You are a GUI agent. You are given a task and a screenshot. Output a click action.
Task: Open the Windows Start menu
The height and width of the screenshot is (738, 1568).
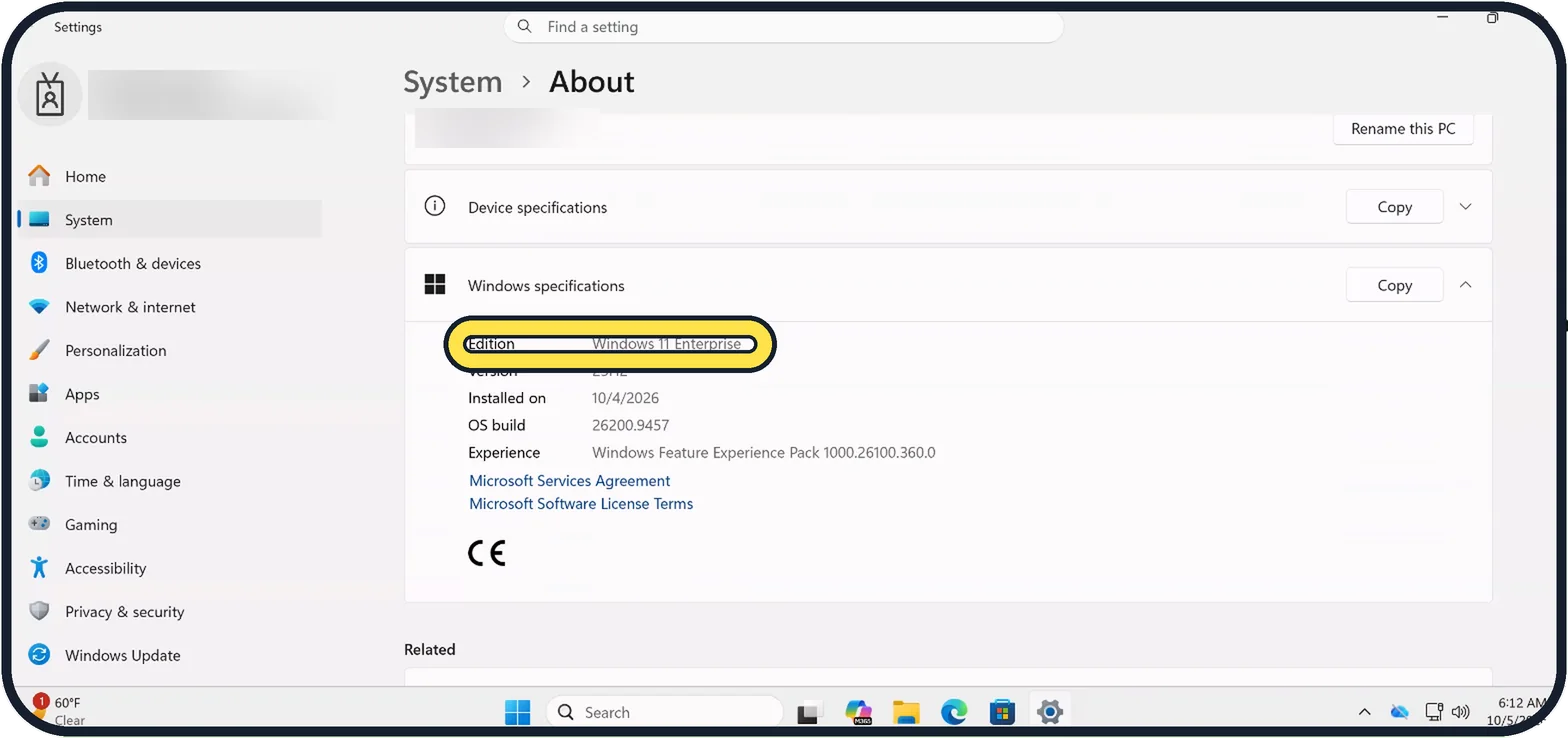click(518, 712)
